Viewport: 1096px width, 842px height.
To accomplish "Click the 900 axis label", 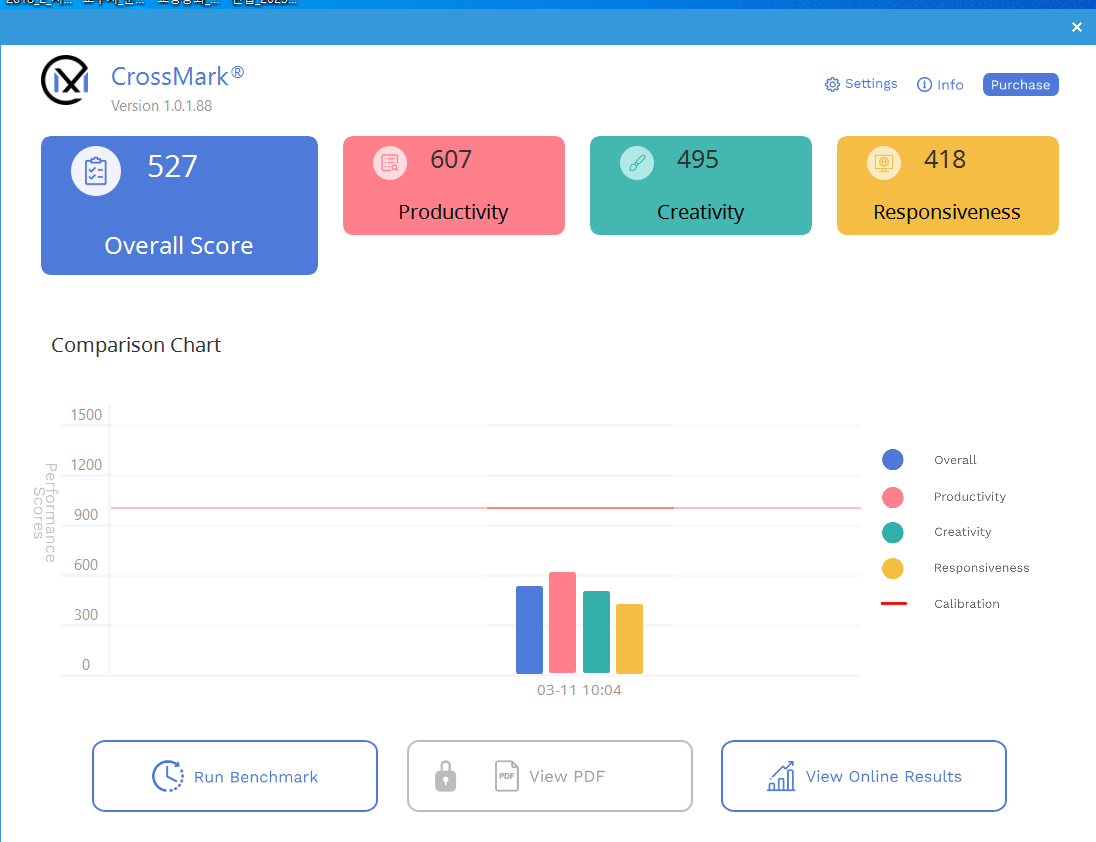I will click(x=86, y=515).
